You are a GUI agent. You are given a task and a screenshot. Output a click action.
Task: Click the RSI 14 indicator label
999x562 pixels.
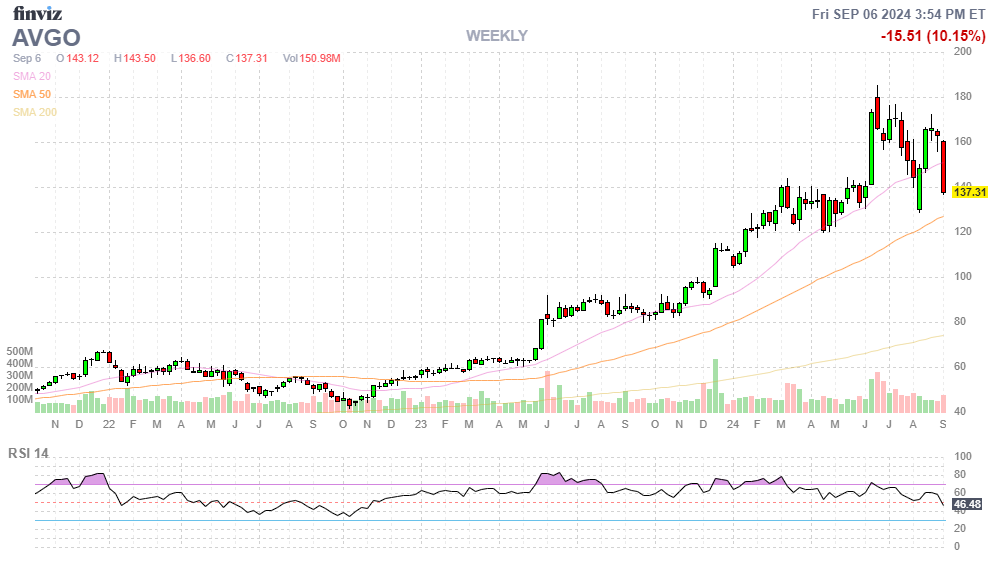(x=28, y=453)
